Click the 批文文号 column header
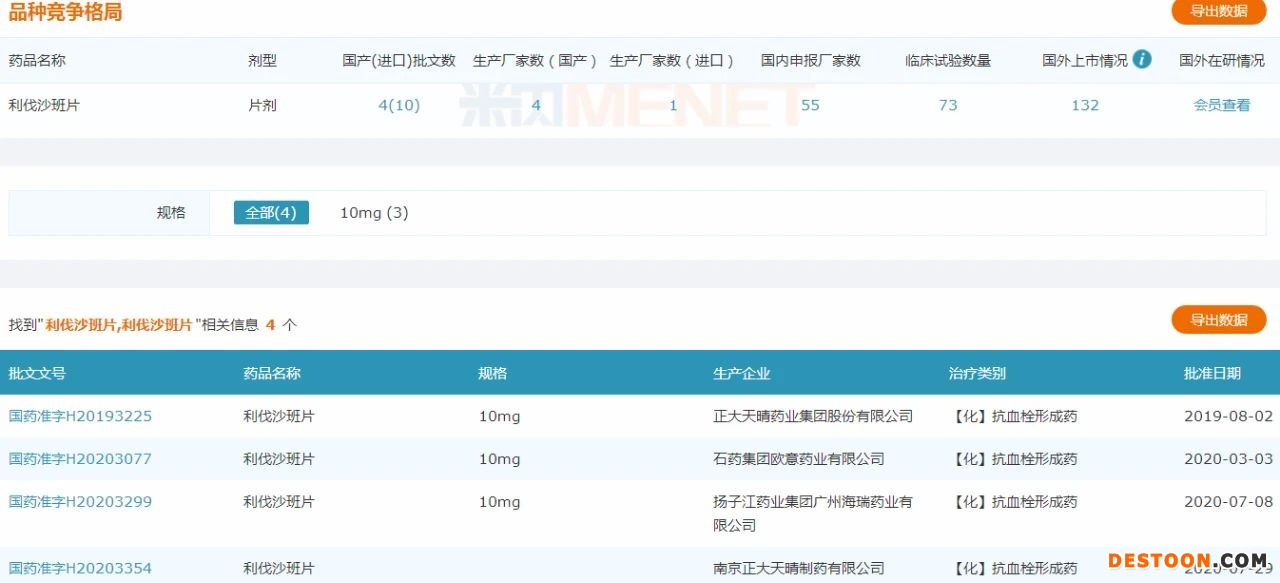 pyautogui.click(x=37, y=373)
